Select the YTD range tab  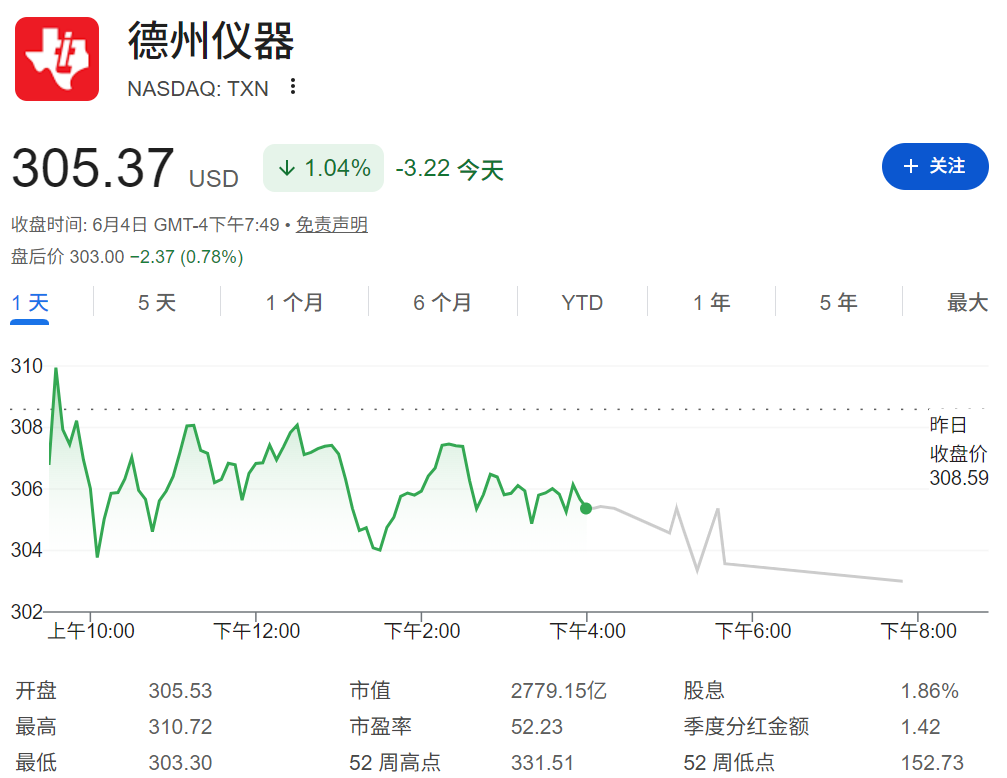(582, 302)
